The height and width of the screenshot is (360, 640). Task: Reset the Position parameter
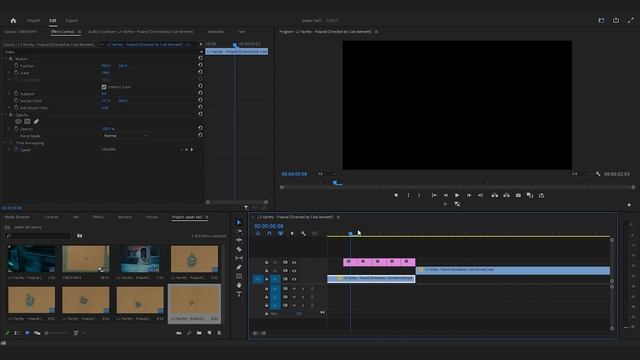point(200,65)
